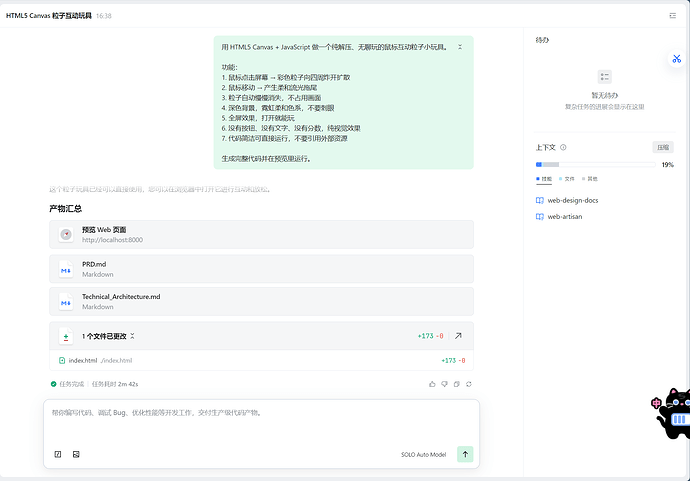The width and height of the screenshot is (690, 481).
Task: Click the Markdown icon of Technical_Architecture.md
Action: (x=66, y=302)
